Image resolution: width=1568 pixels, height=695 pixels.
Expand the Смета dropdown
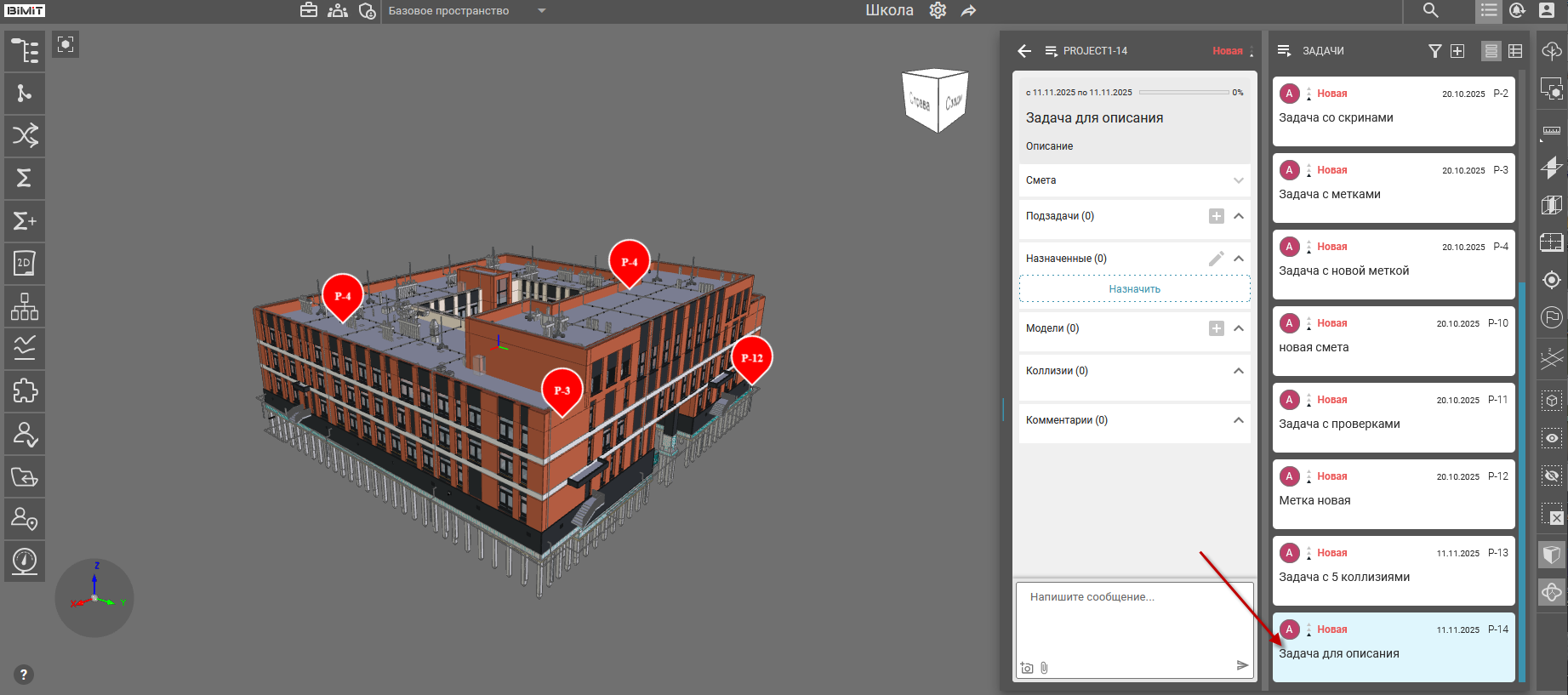(x=1238, y=180)
